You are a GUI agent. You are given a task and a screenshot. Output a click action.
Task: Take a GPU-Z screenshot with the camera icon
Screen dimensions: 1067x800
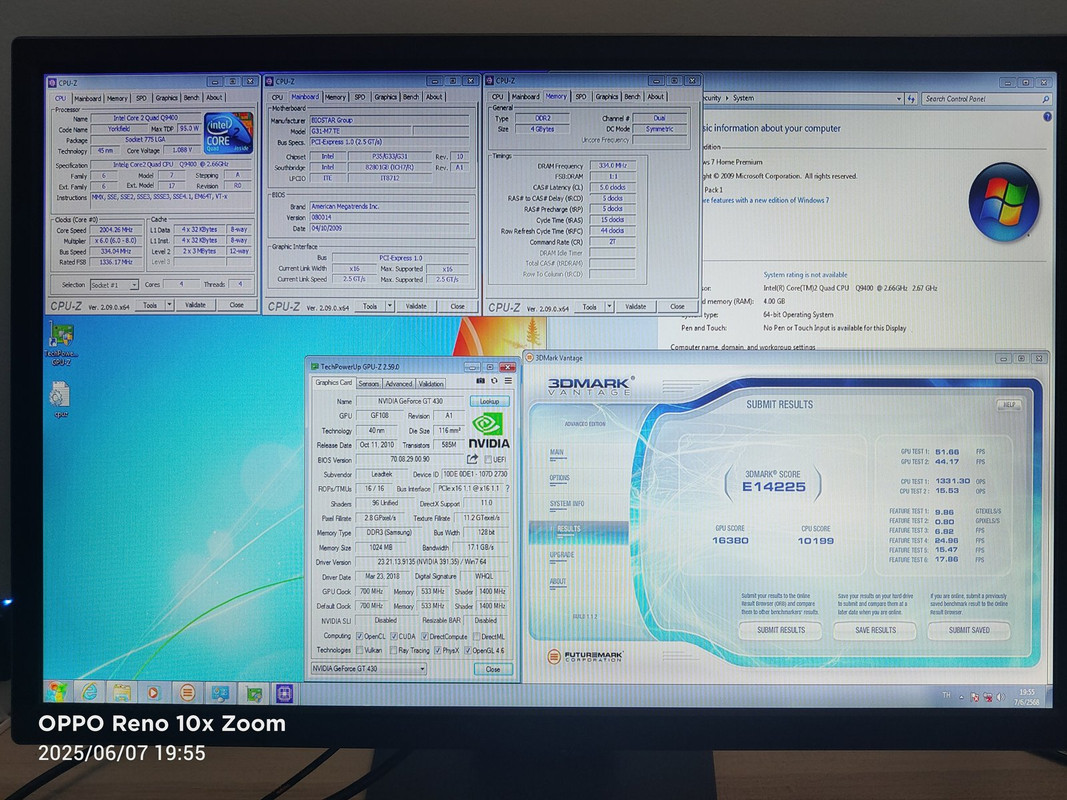click(x=480, y=381)
